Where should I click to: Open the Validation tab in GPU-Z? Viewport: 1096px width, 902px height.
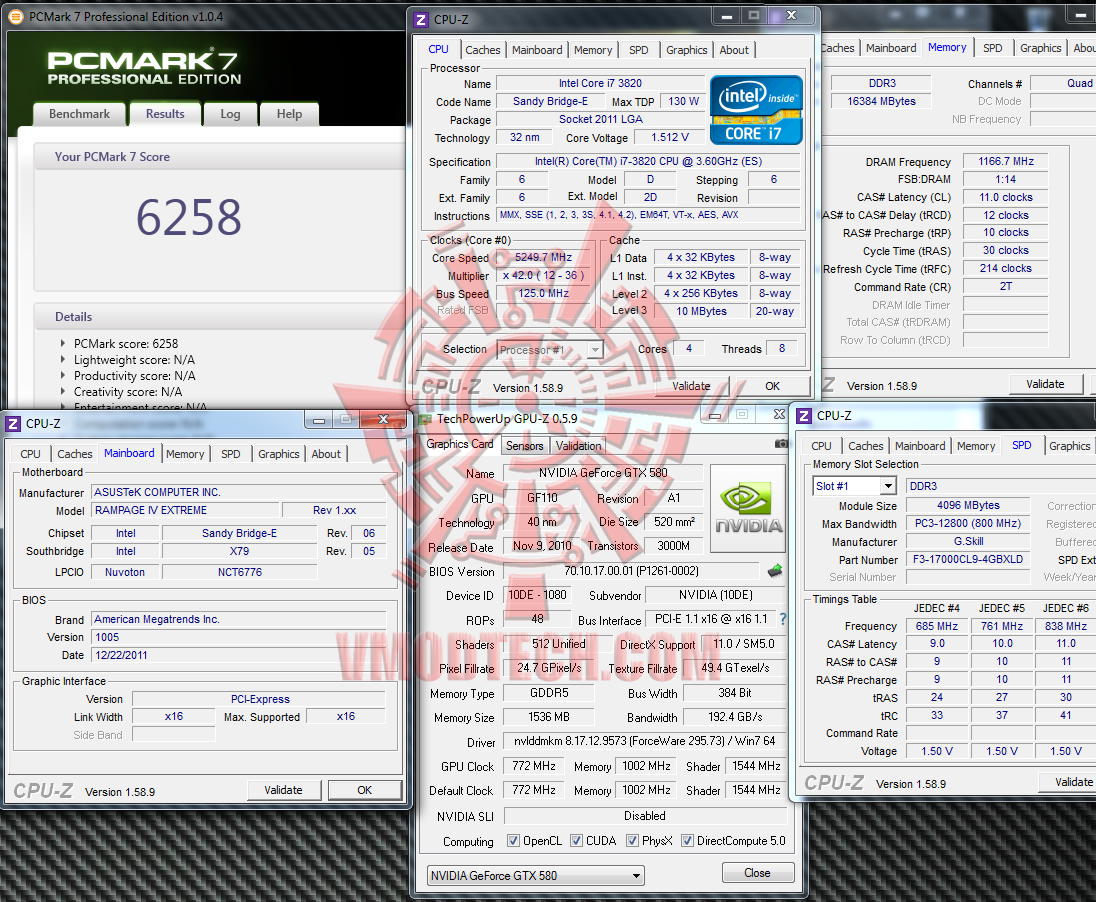578,445
